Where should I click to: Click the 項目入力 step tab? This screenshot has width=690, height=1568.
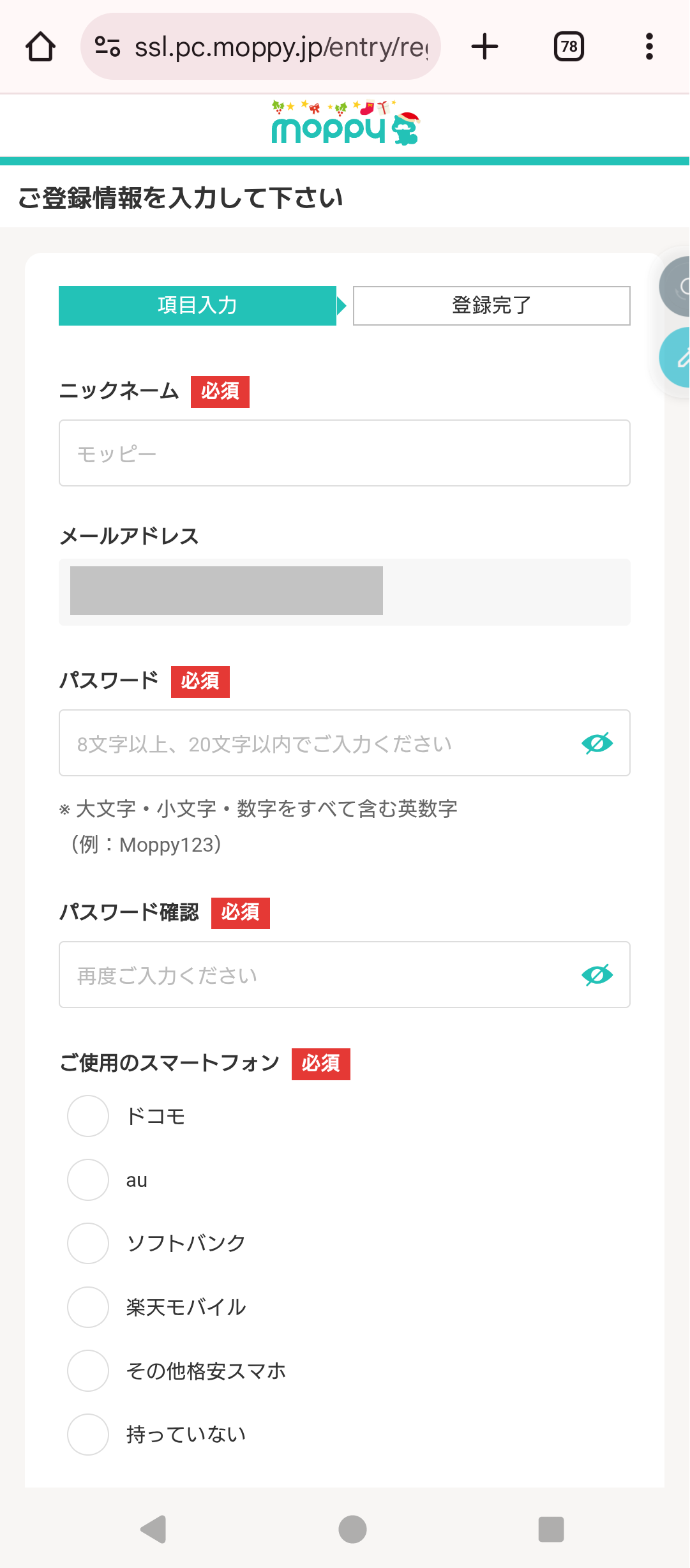point(197,306)
